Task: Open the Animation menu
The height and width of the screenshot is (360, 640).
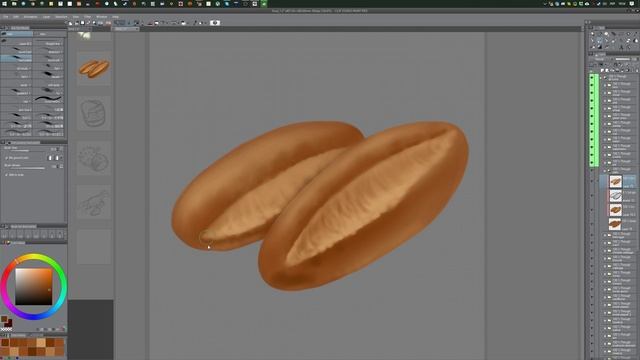Action: 31,17
